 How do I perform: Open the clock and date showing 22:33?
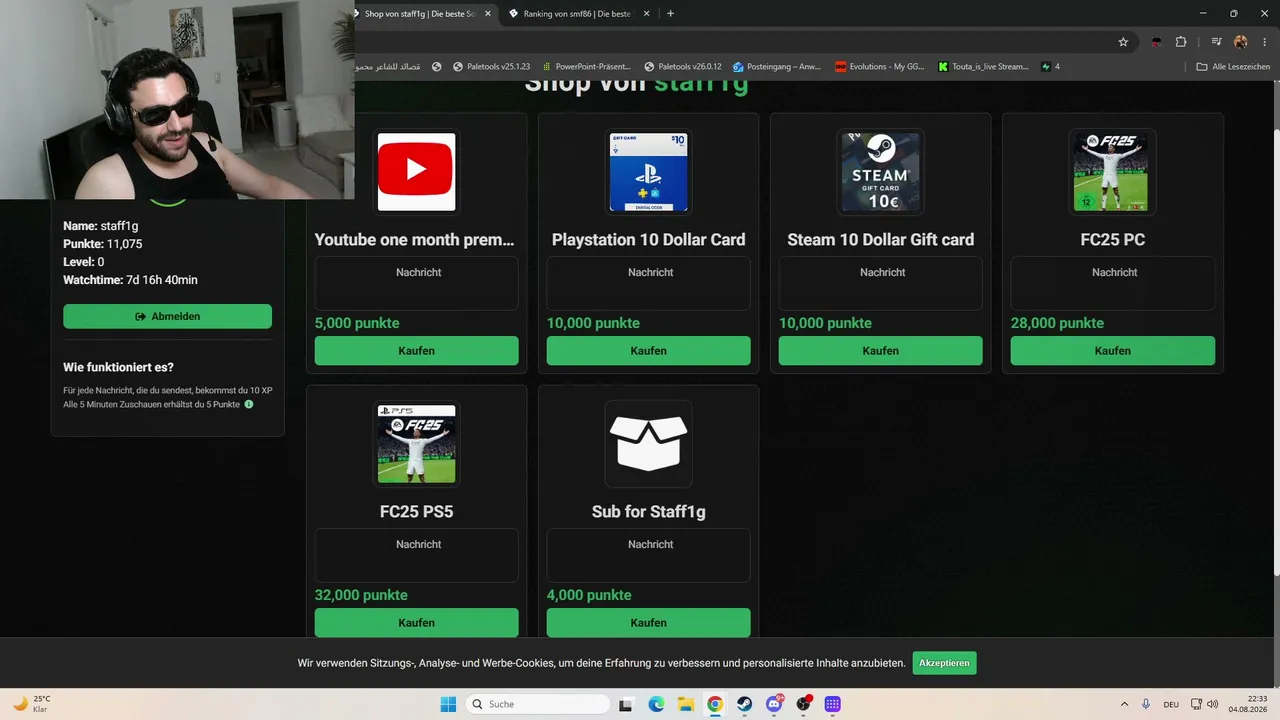point(1249,704)
